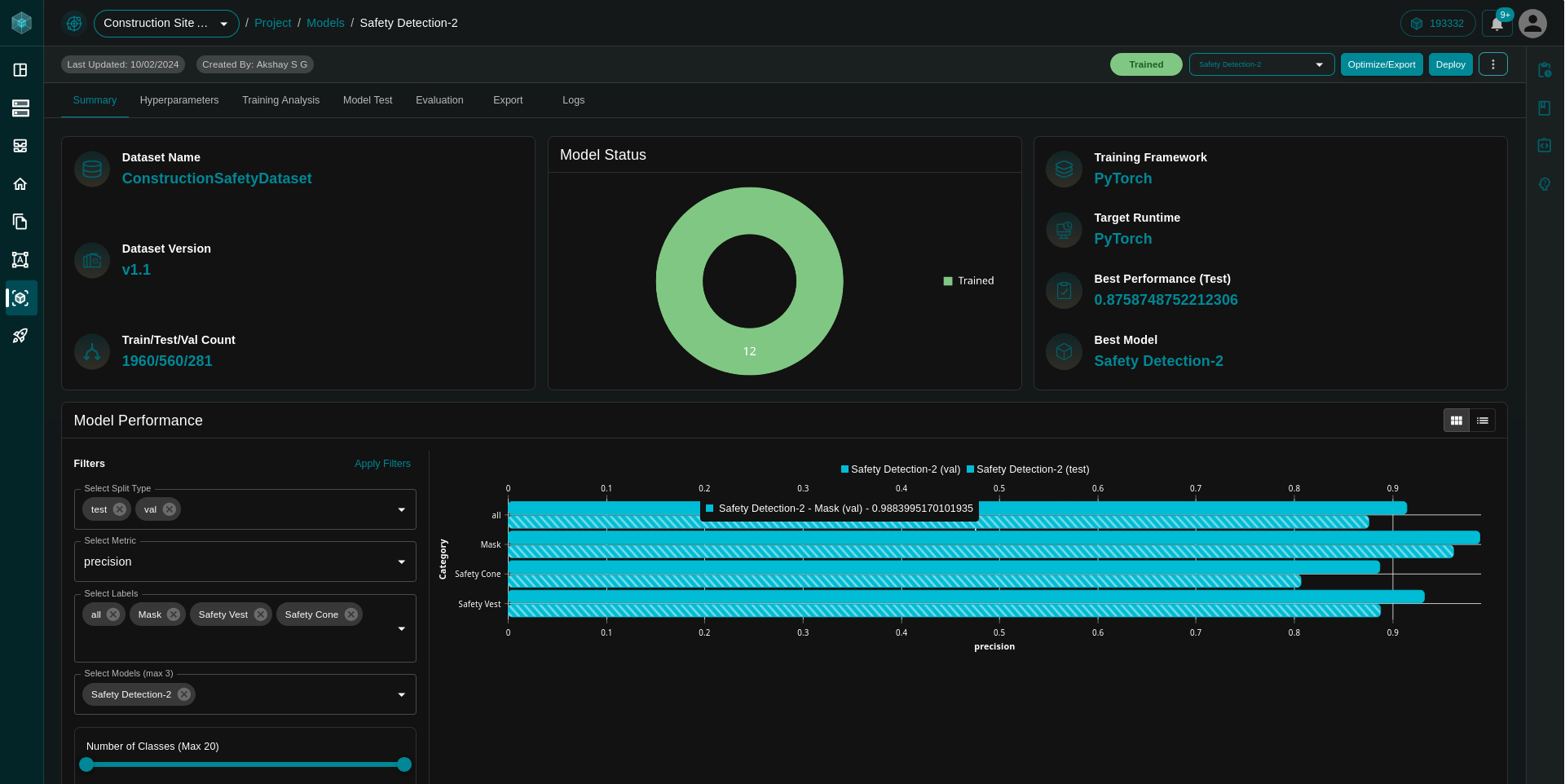This screenshot has width=1565, height=784.
Task: Remove the 'all' label chip
Action: click(113, 614)
